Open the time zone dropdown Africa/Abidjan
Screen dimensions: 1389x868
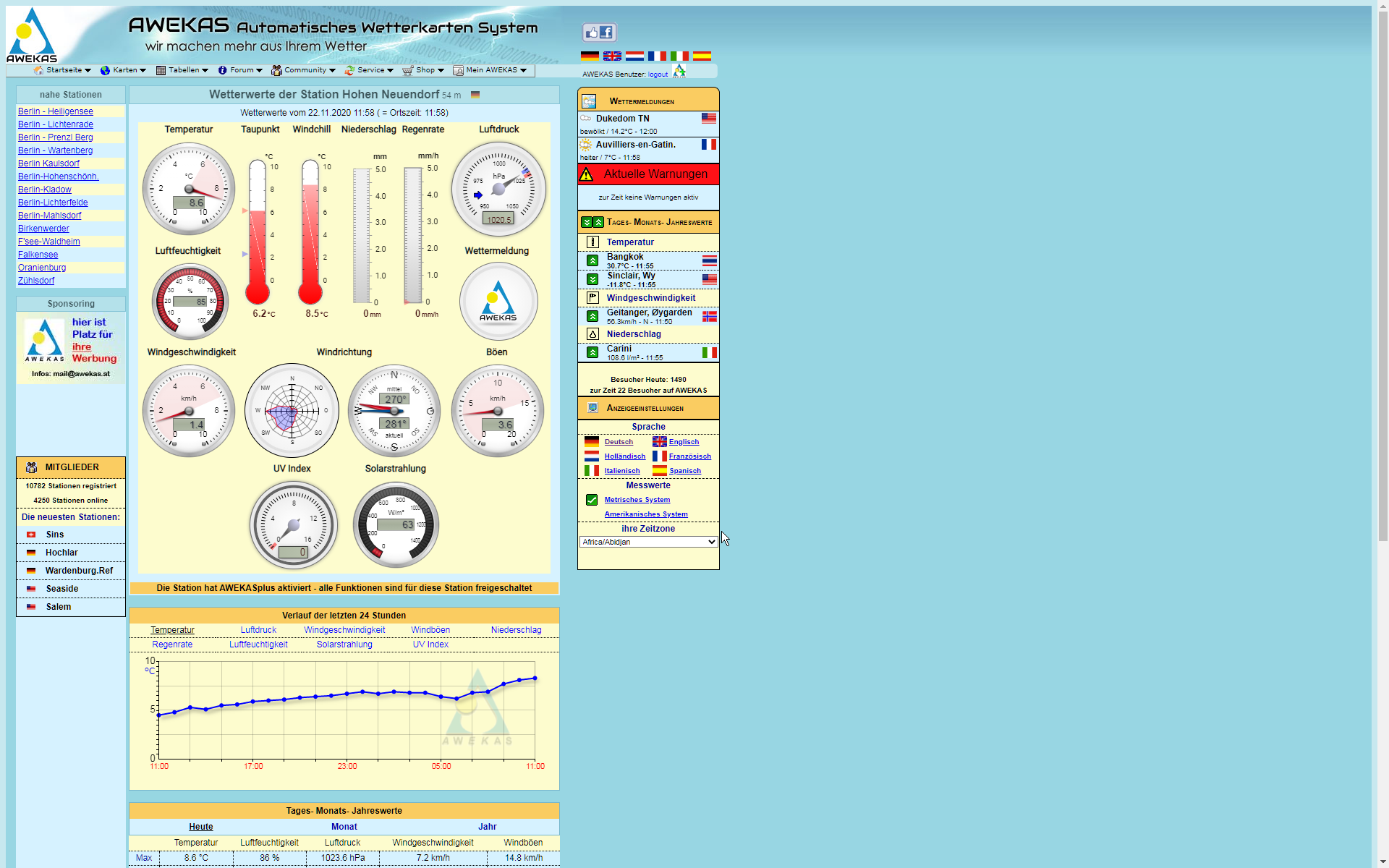648,542
